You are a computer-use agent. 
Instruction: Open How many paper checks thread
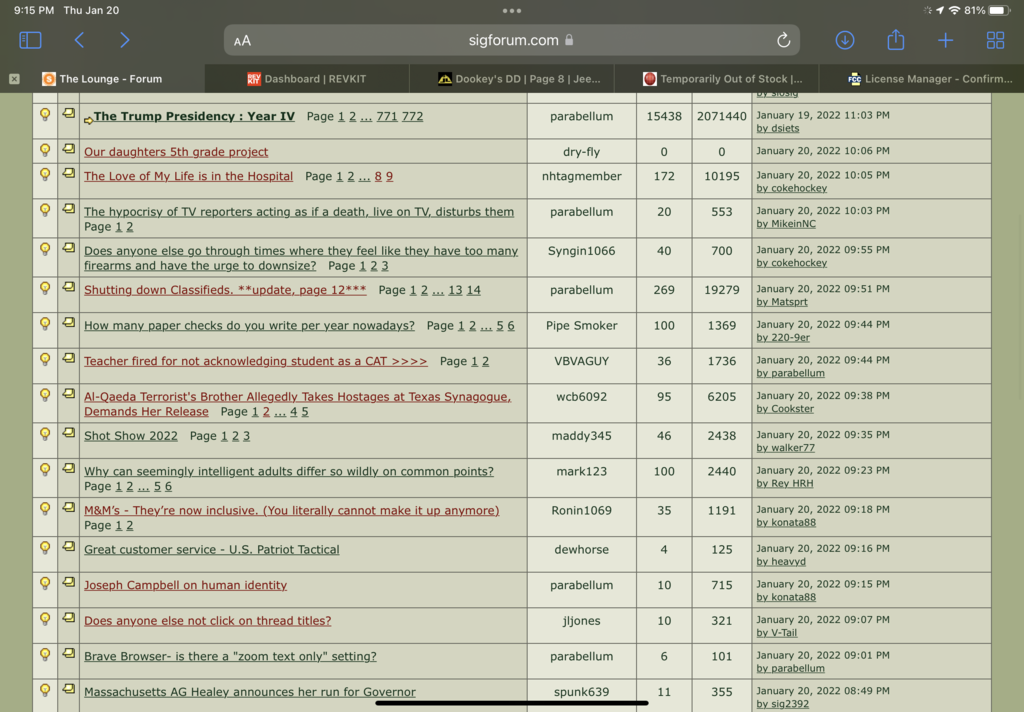point(249,325)
